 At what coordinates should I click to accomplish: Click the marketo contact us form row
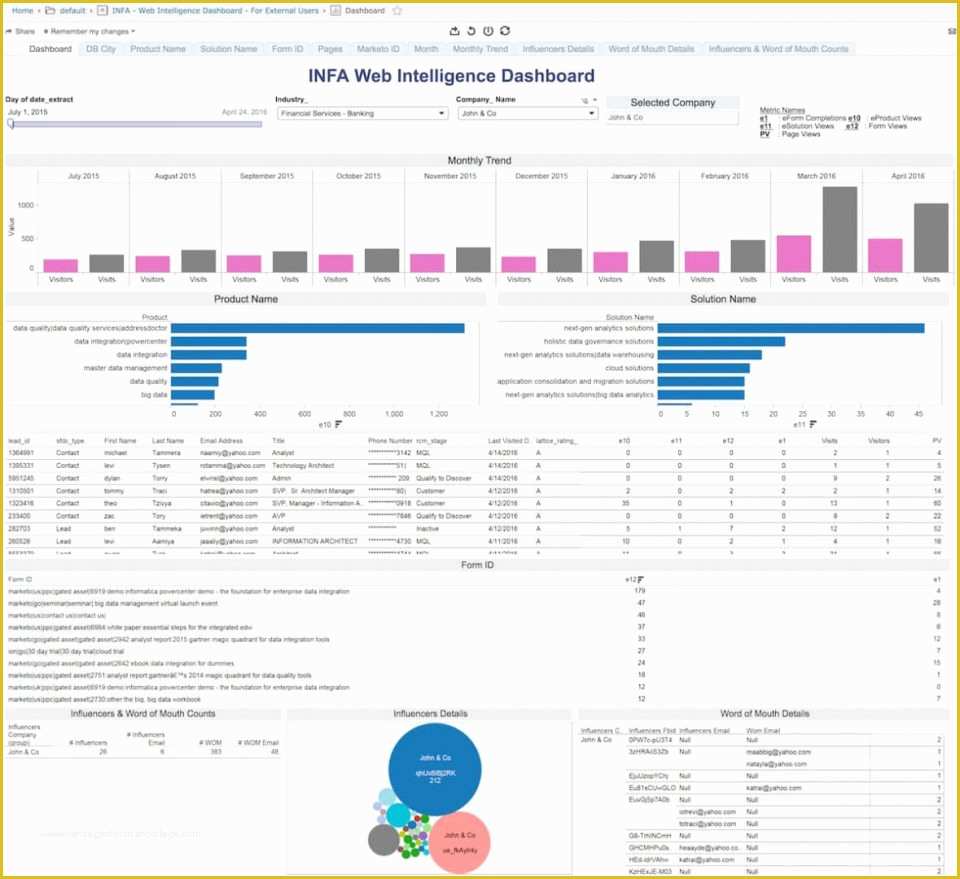pyautogui.click(x=474, y=615)
